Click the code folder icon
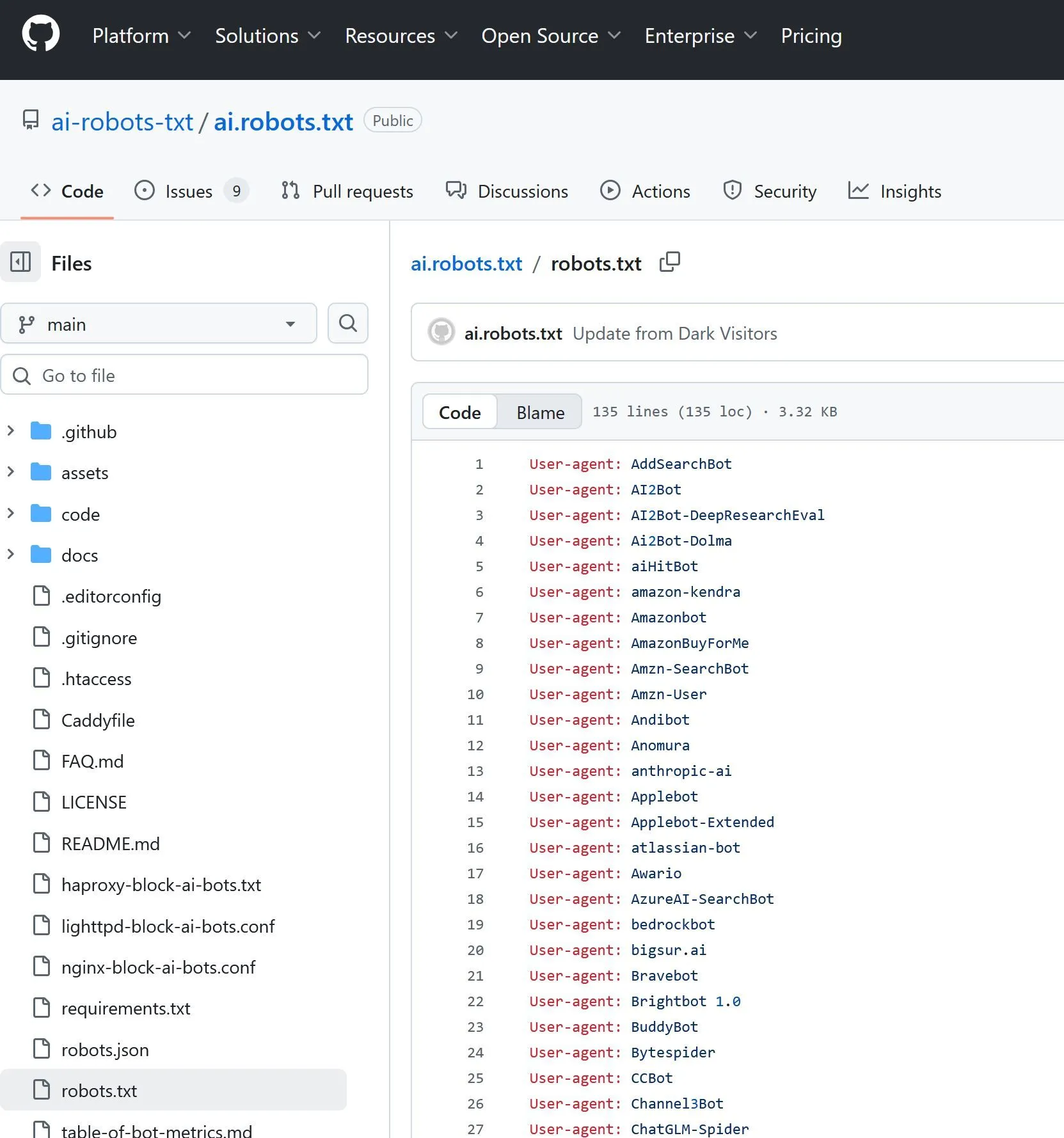 pos(41,514)
